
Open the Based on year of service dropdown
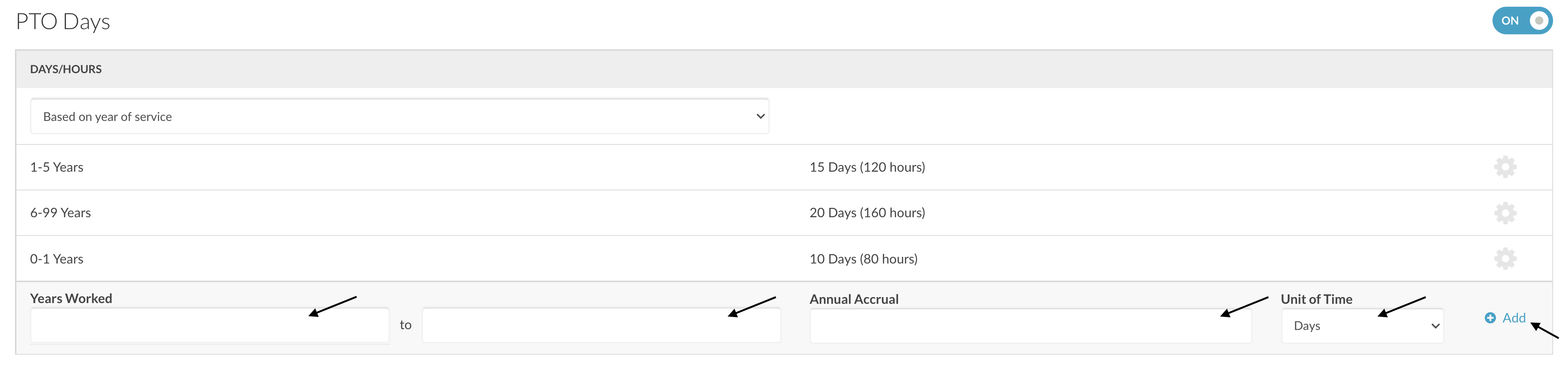[399, 116]
